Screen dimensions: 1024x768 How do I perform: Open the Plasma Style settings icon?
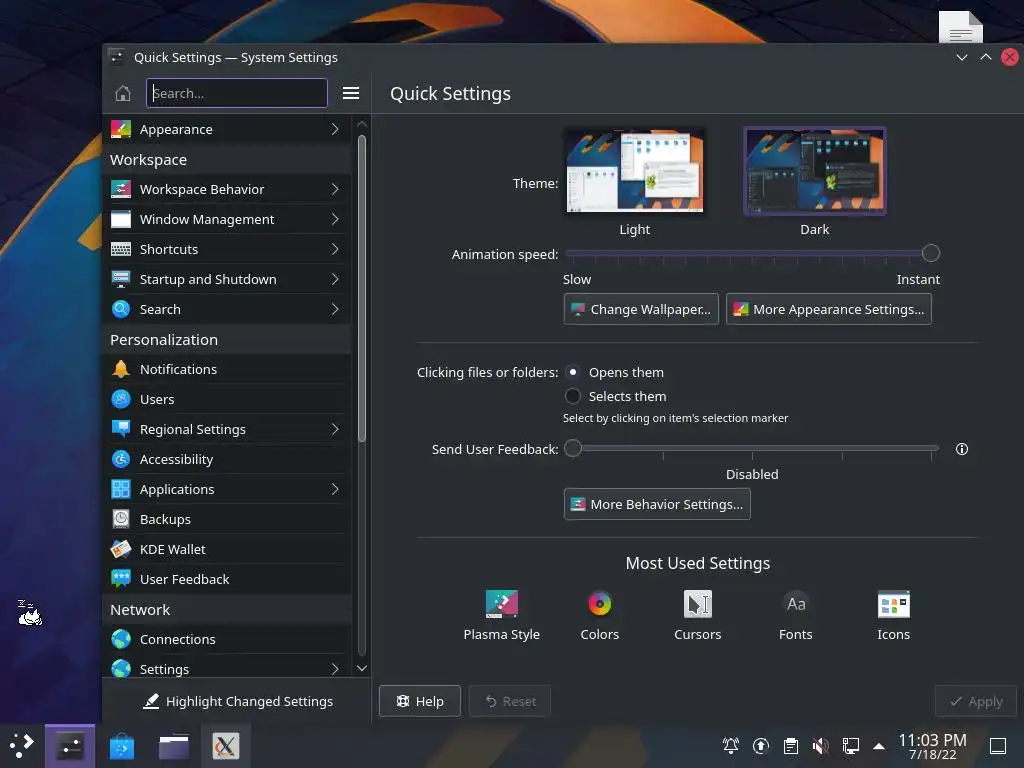(x=501, y=604)
